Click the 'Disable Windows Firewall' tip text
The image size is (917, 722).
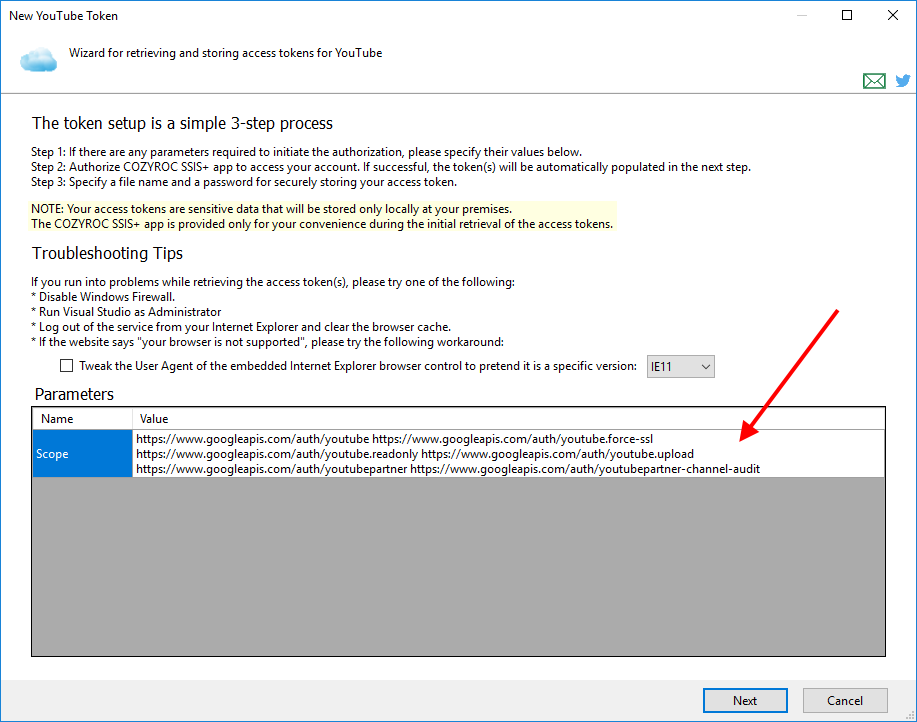click(103, 297)
